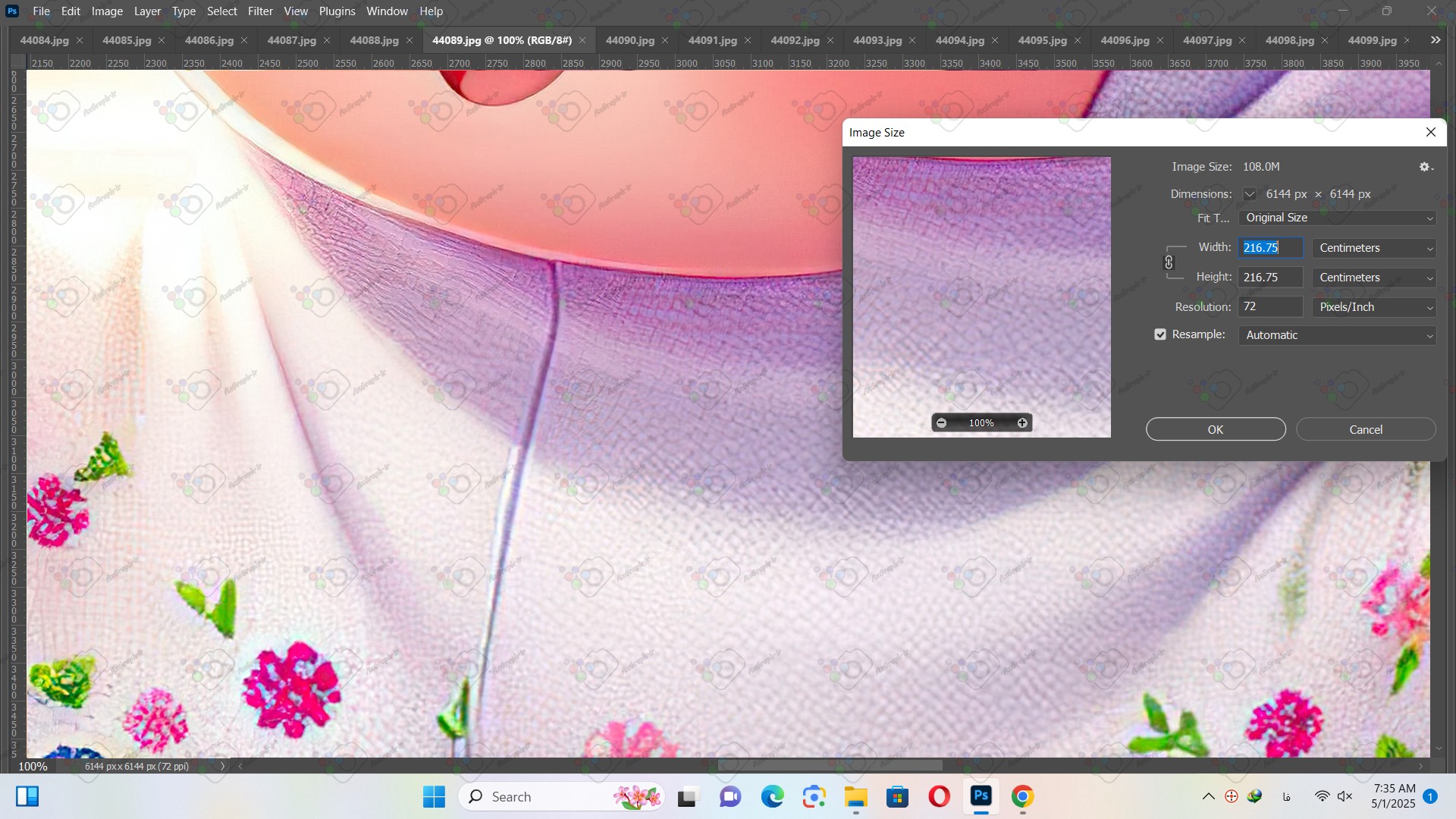Screen dimensions: 1456x819
Task: Click the Chrome icon in the taskbar
Action: [x=1022, y=796]
